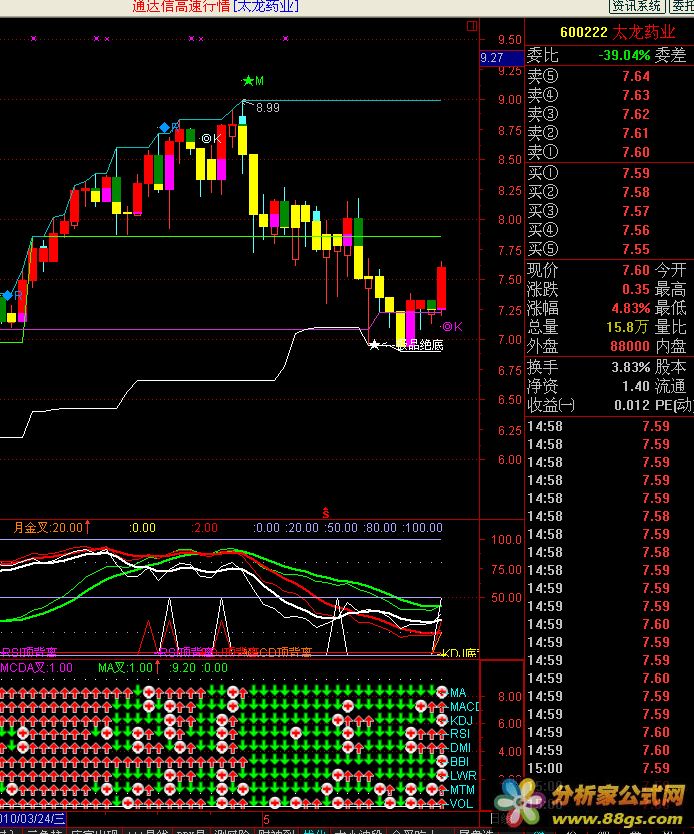Click the 涨幅 4.83% value
694x834 pixels.
tap(631, 308)
